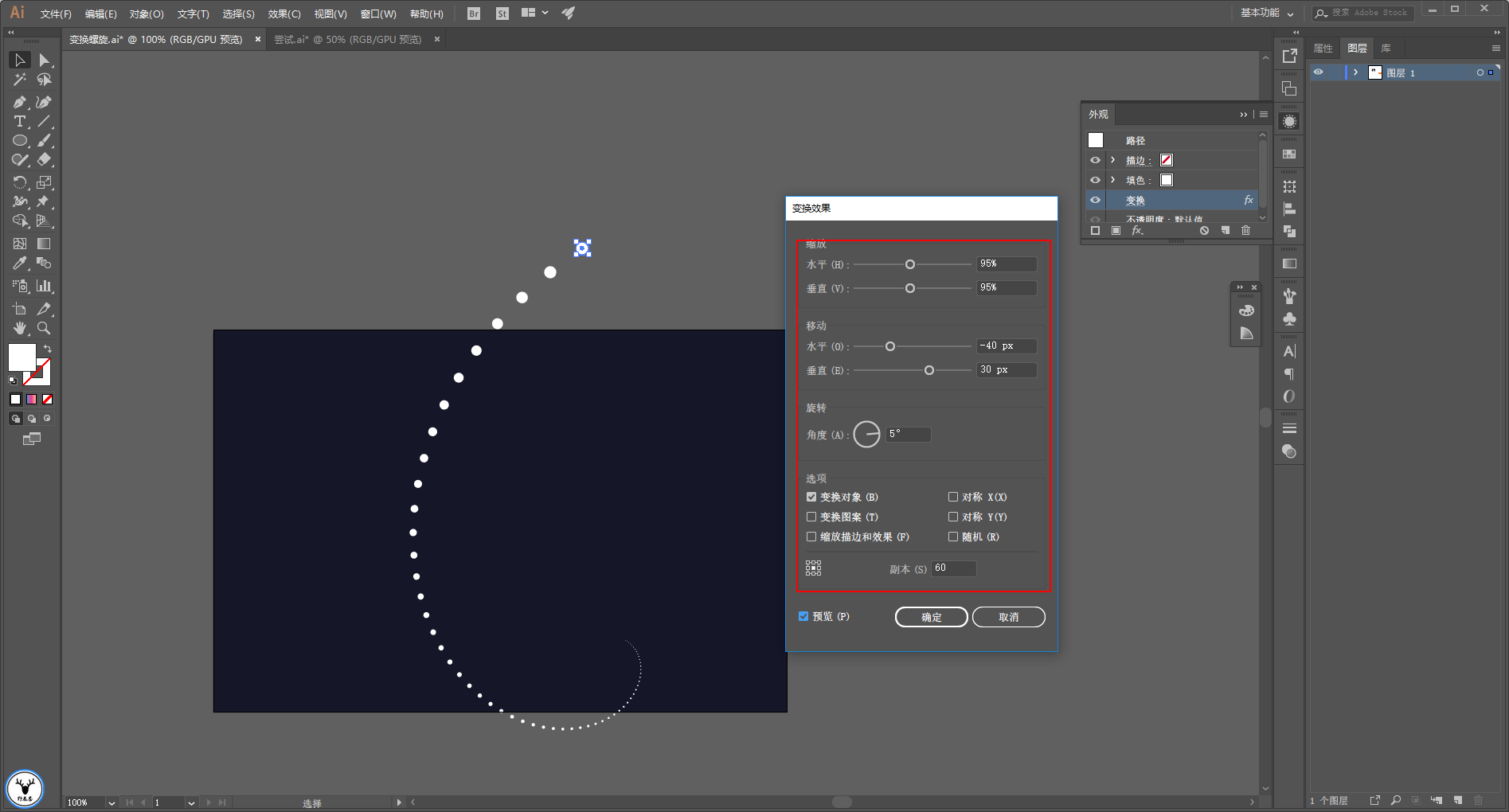Screen dimensions: 1509x812
Task: Select the Magic Wand tool
Action: [x=20, y=80]
